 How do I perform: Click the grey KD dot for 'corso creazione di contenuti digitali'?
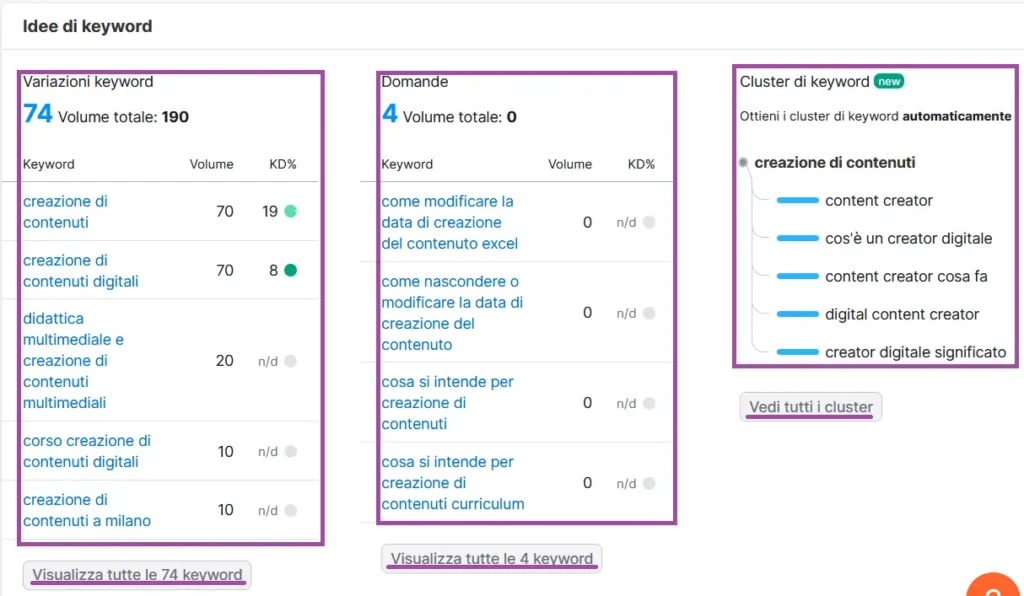pyautogui.click(x=290, y=452)
